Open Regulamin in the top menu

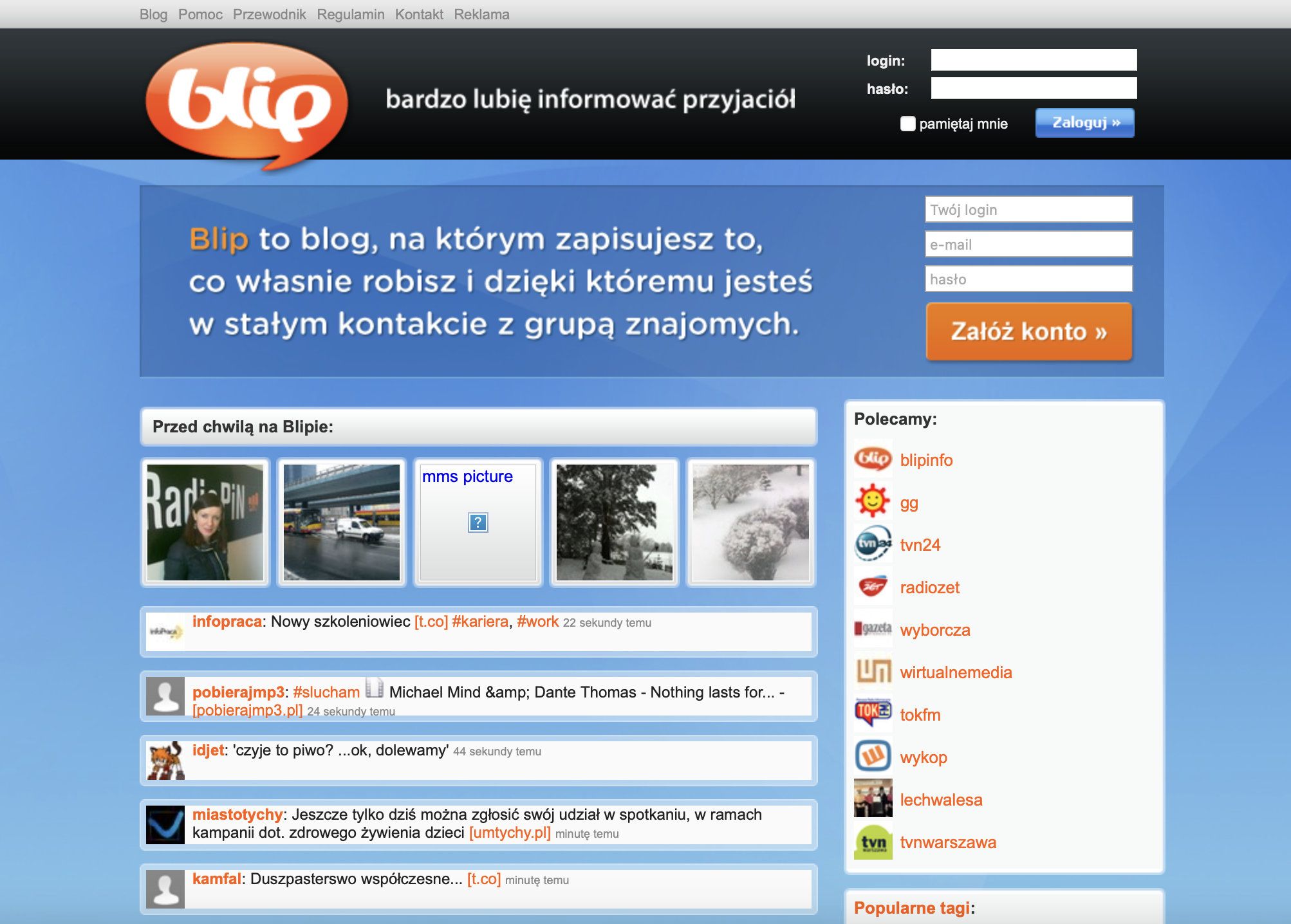(x=350, y=14)
